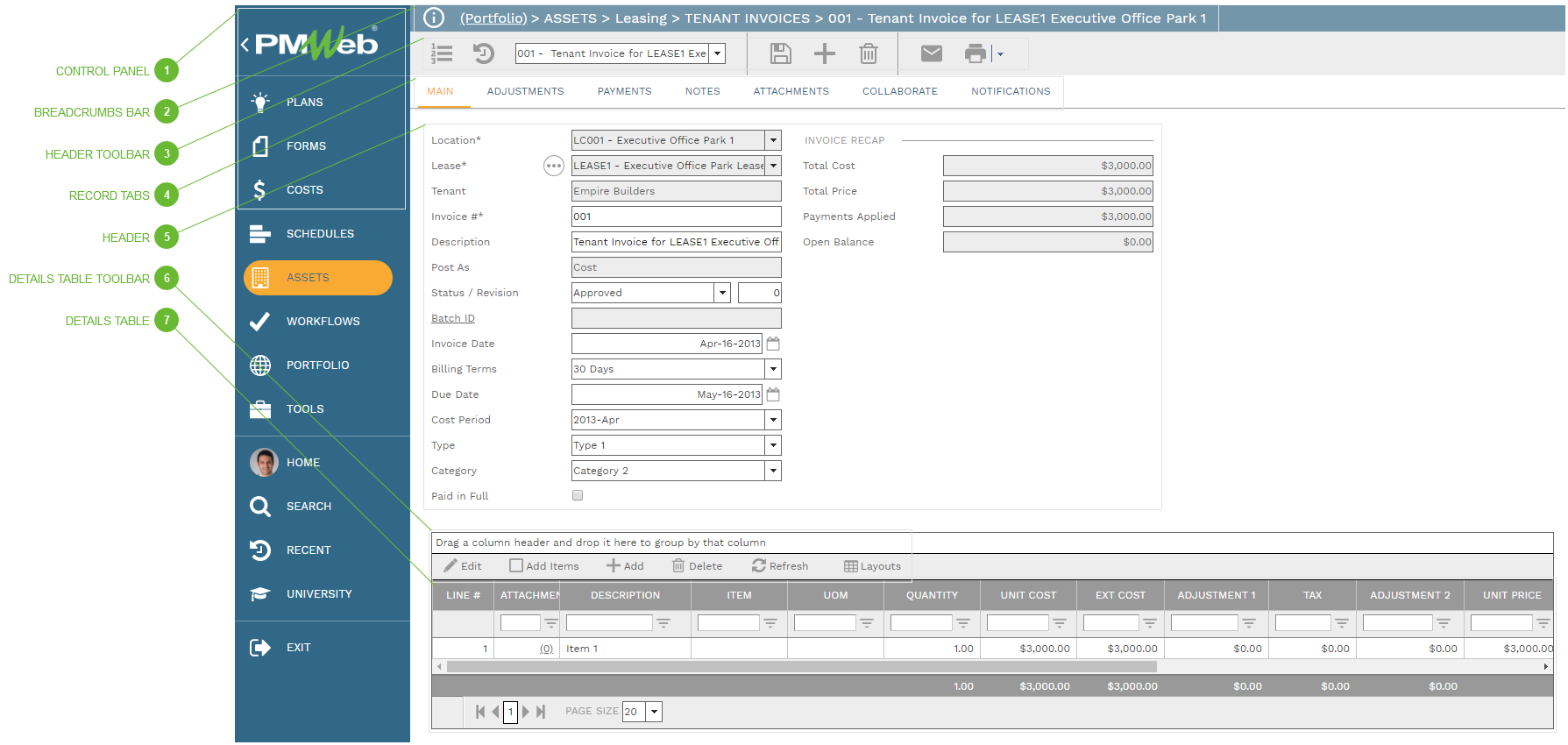
Task: Open the Lease ellipsis lookup button
Action: pos(554,166)
